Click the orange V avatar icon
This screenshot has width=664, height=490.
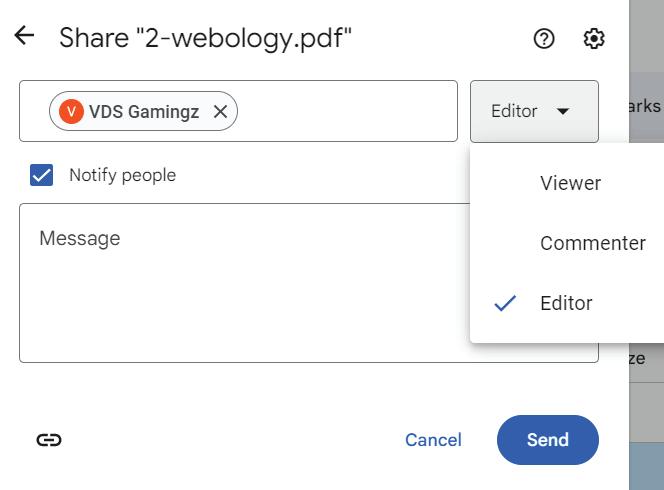(x=71, y=112)
